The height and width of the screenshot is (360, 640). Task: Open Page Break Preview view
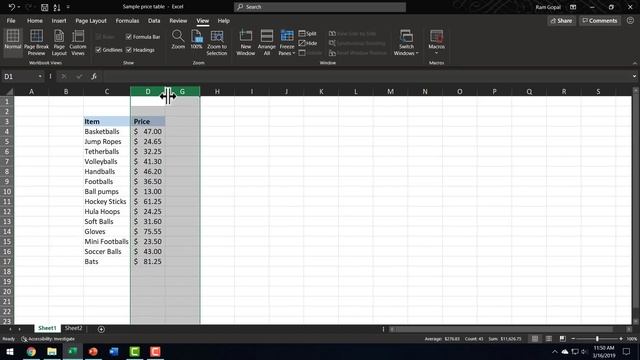point(36,42)
